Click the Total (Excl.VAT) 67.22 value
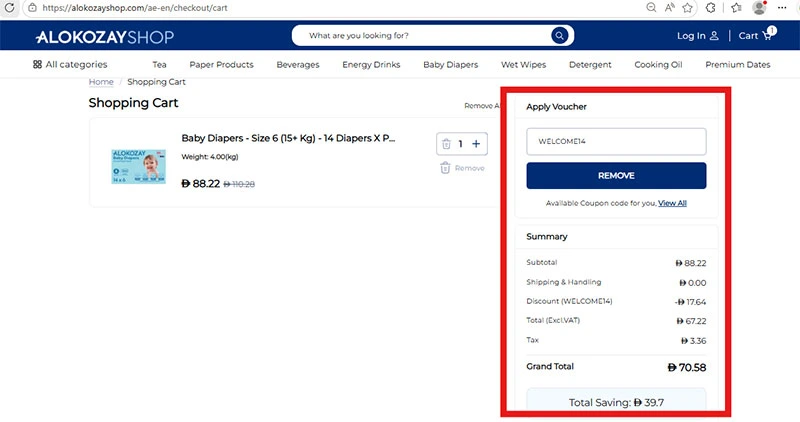The height and width of the screenshot is (422, 800). tap(691, 321)
